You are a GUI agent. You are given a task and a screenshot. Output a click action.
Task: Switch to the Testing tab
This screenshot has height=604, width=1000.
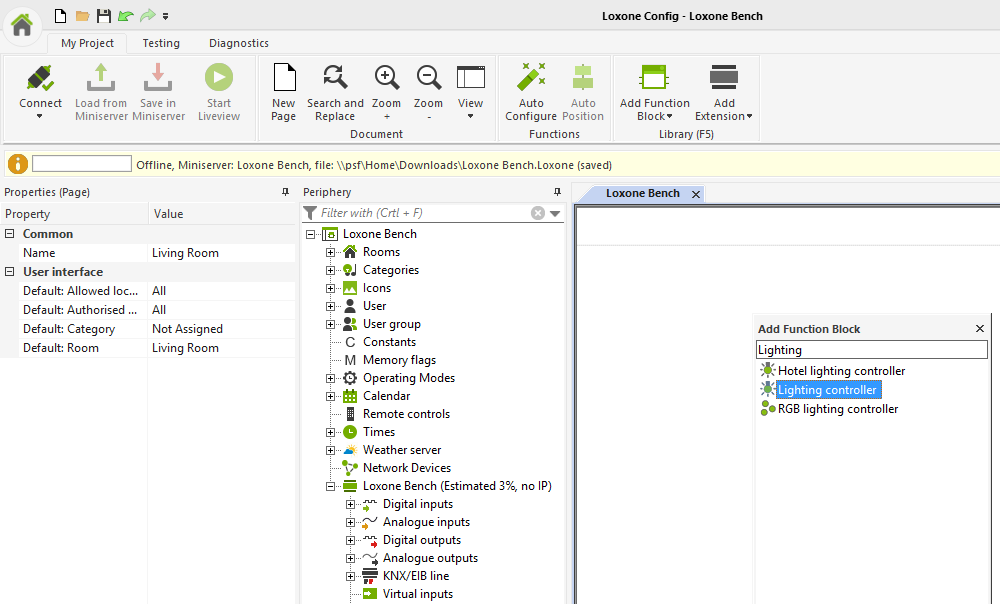161,43
